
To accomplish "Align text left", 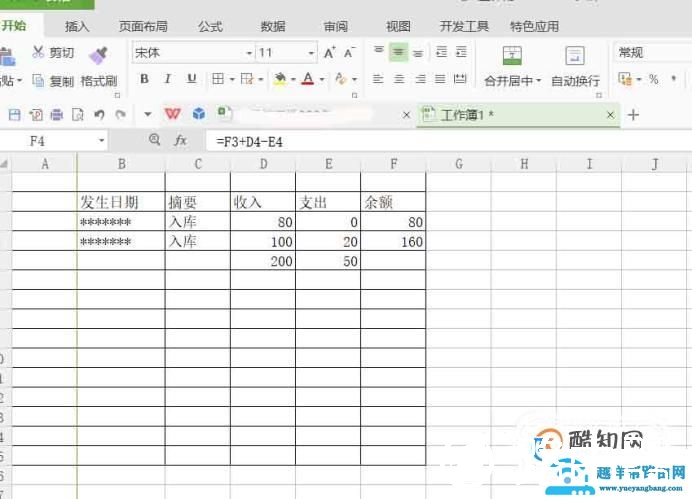I will click(378, 79).
